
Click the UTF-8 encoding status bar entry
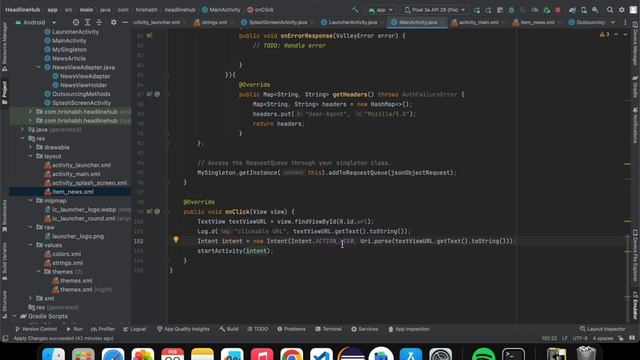click(580, 338)
